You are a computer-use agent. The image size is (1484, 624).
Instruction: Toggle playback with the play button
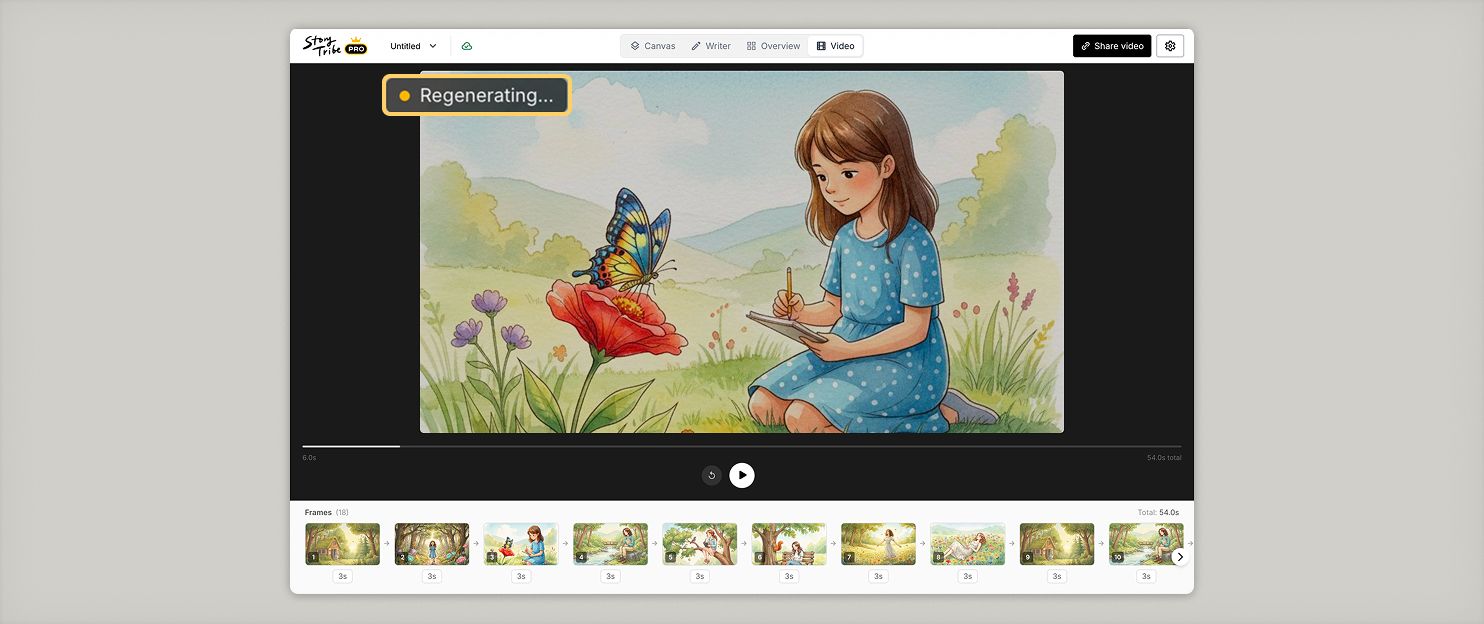(742, 475)
